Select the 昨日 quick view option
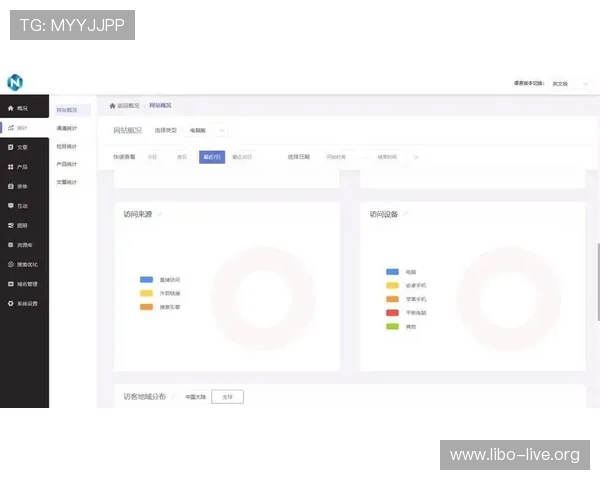This screenshot has height=480, width=600. pos(182,157)
